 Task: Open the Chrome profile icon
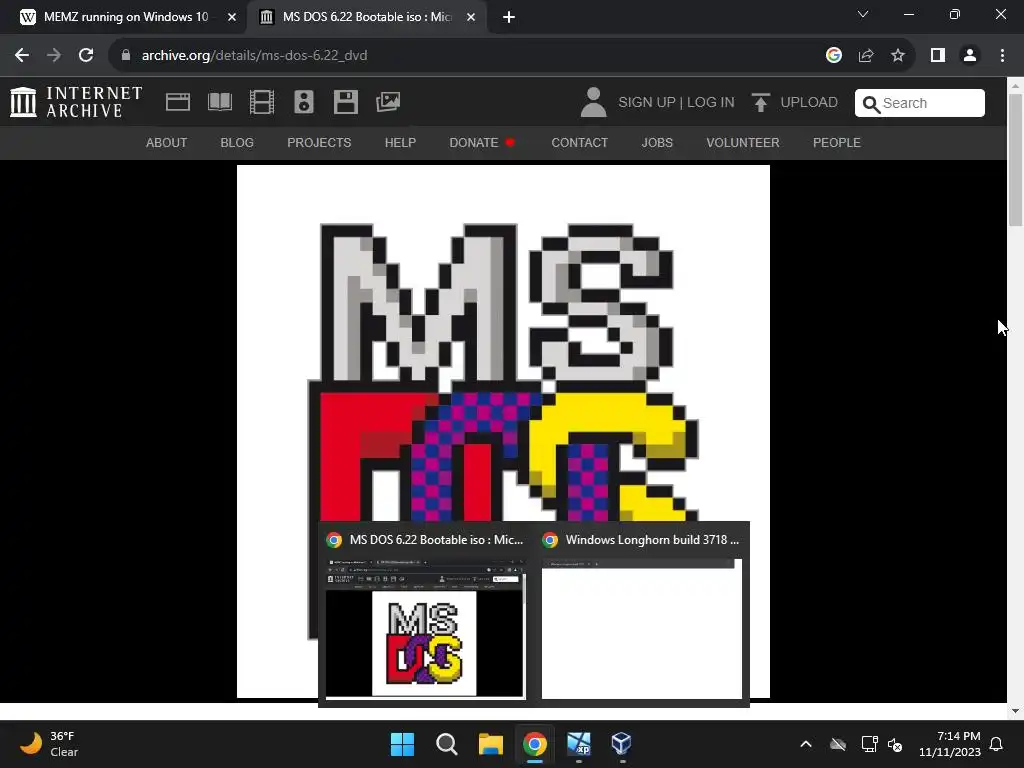tap(970, 56)
